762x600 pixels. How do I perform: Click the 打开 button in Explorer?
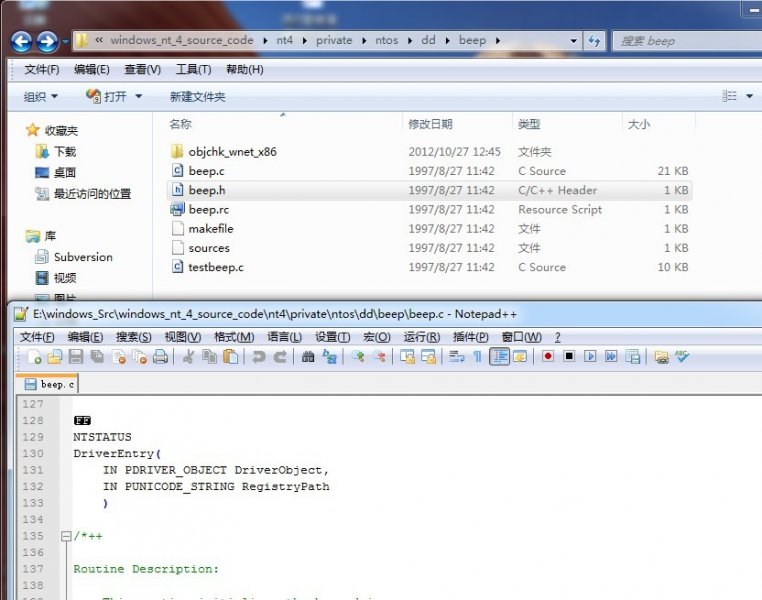coord(107,97)
